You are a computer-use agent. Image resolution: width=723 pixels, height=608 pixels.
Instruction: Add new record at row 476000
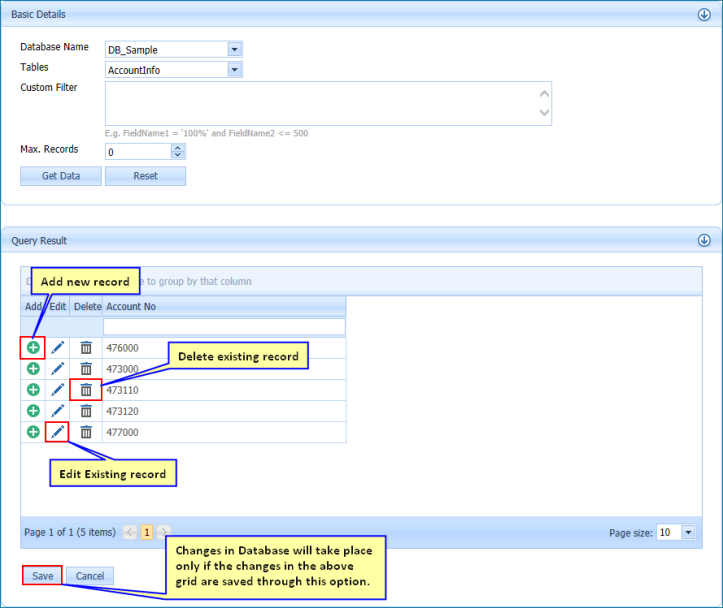[x=33, y=348]
